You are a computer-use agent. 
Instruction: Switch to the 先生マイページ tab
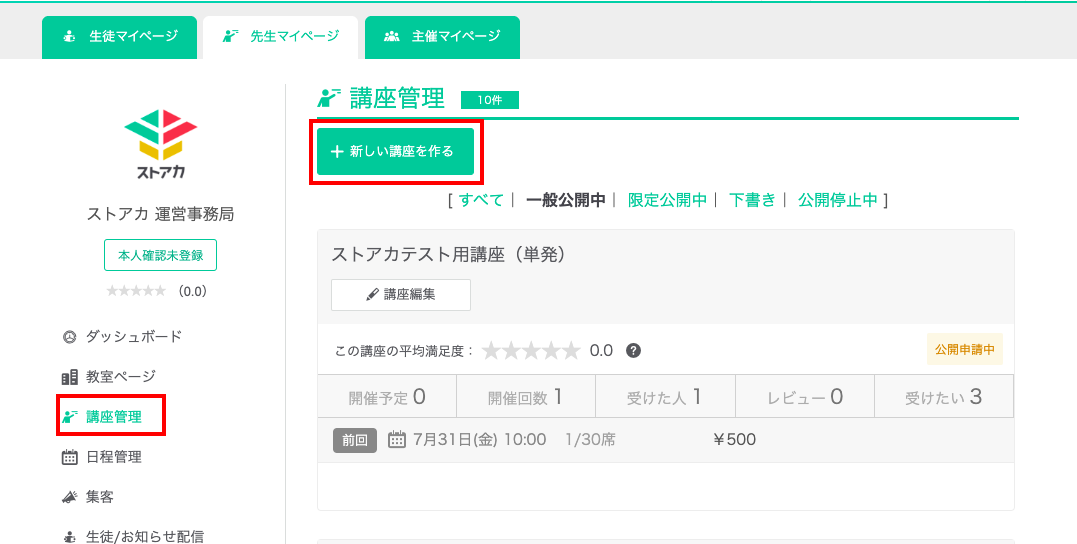tap(280, 37)
